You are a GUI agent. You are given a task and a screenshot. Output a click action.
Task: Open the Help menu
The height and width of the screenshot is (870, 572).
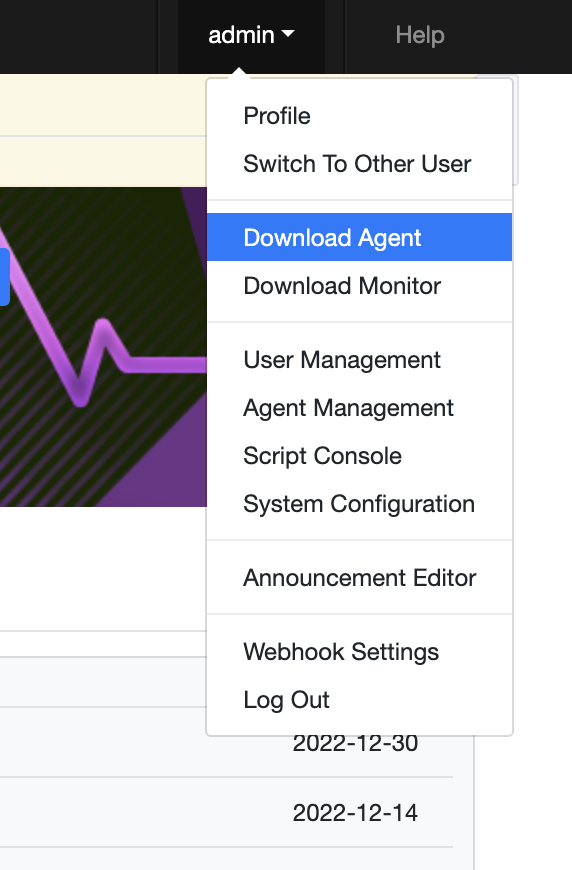[420, 36]
